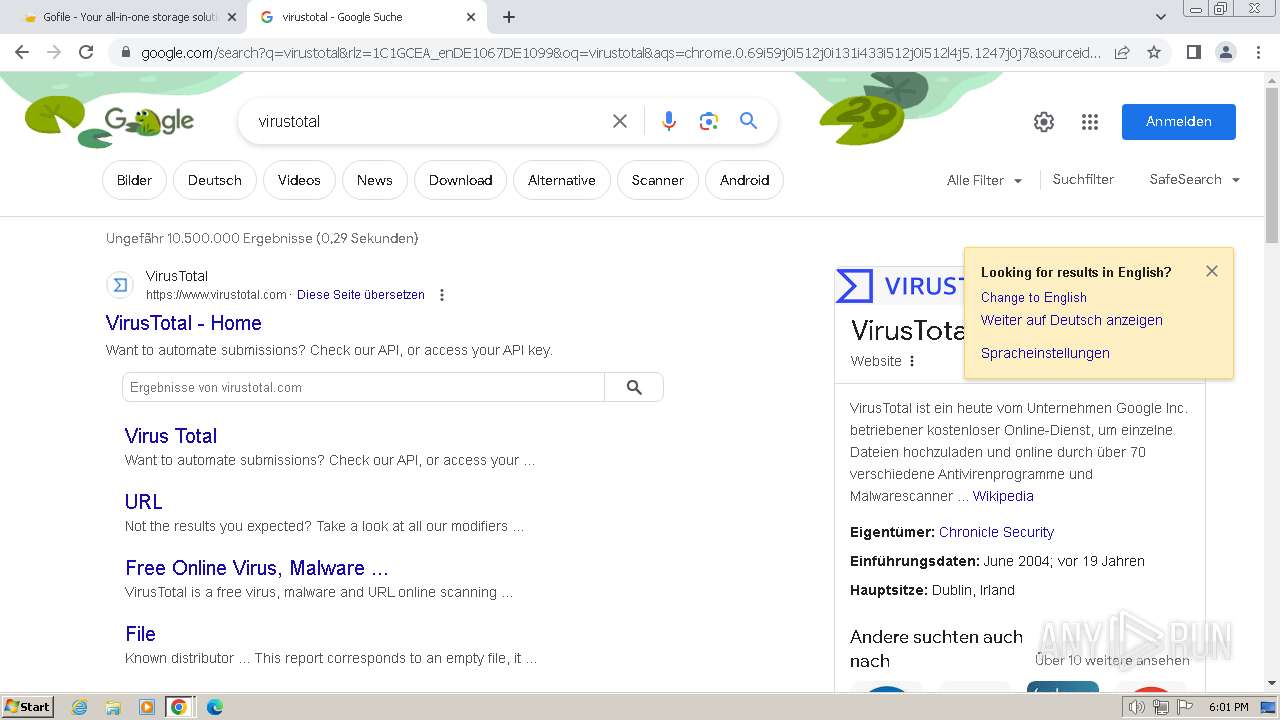Open the File sitelink
Viewport: 1280px width, 720px height.
pos(141,634)
